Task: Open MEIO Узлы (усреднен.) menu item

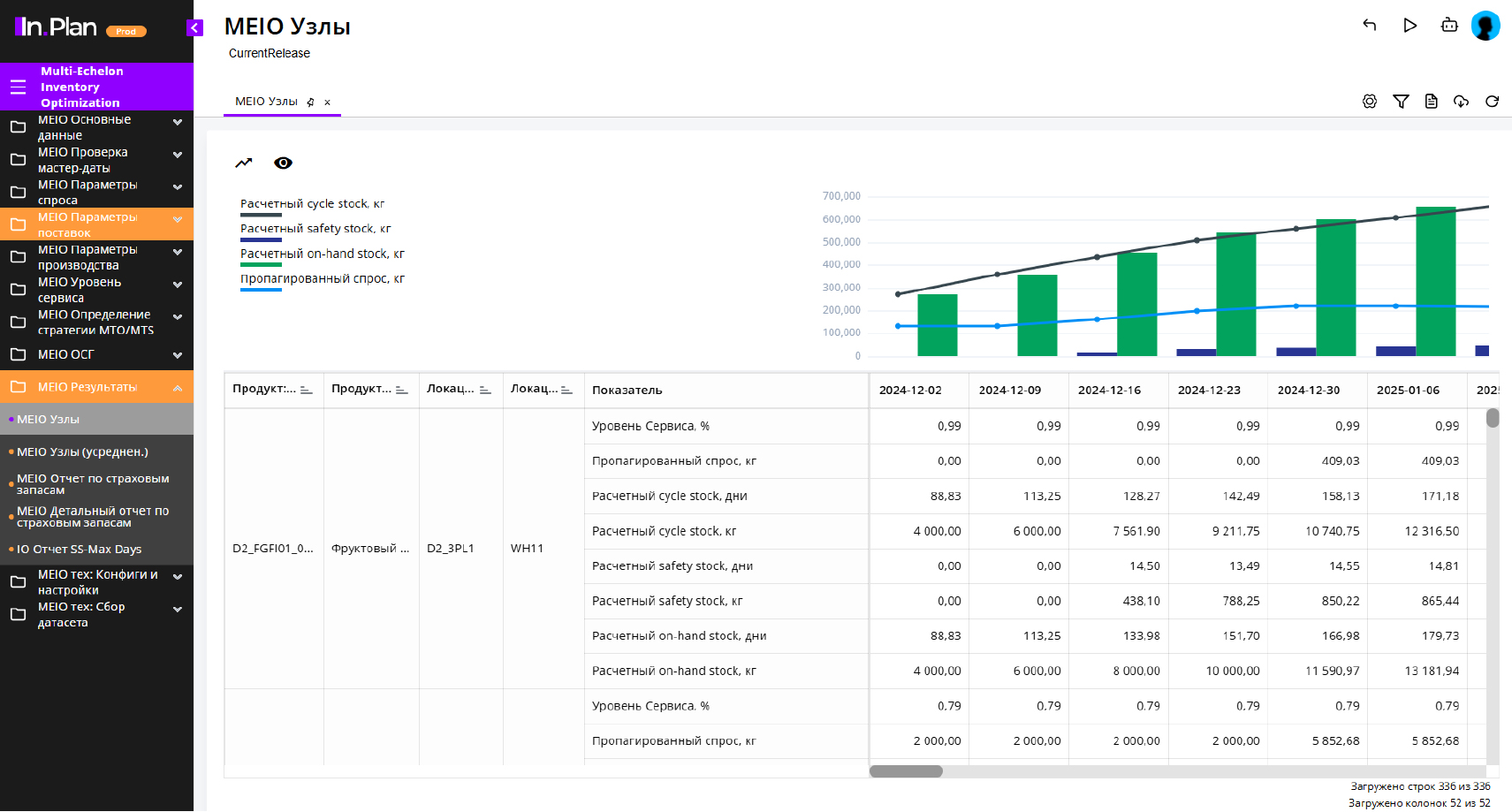Action: pos(82,452)
